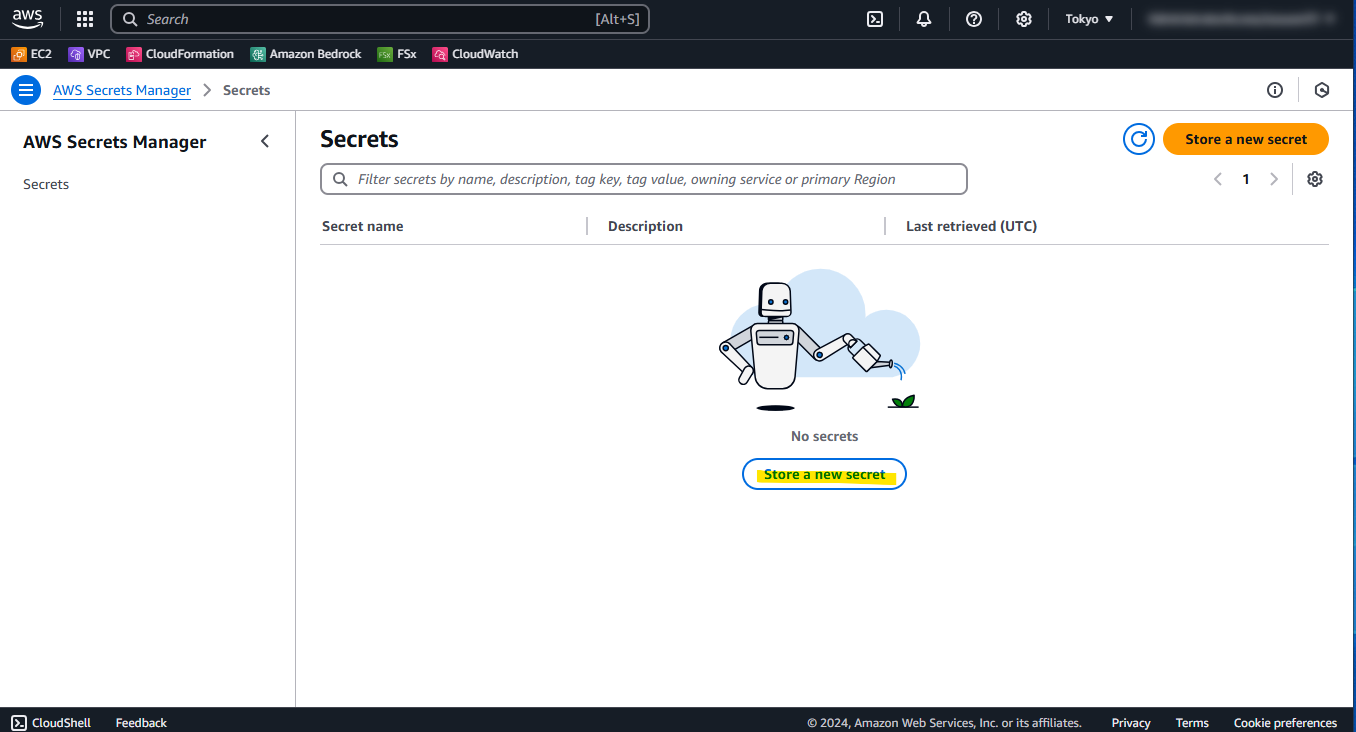Select page 1 in pagination

[x=1246, y=179]
